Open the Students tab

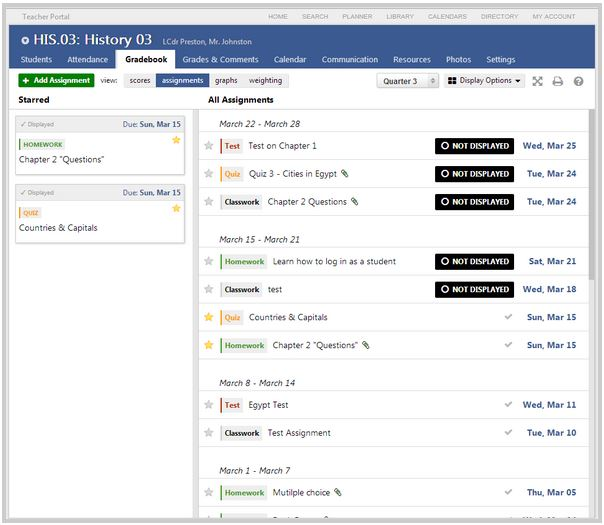click(36, 59)
